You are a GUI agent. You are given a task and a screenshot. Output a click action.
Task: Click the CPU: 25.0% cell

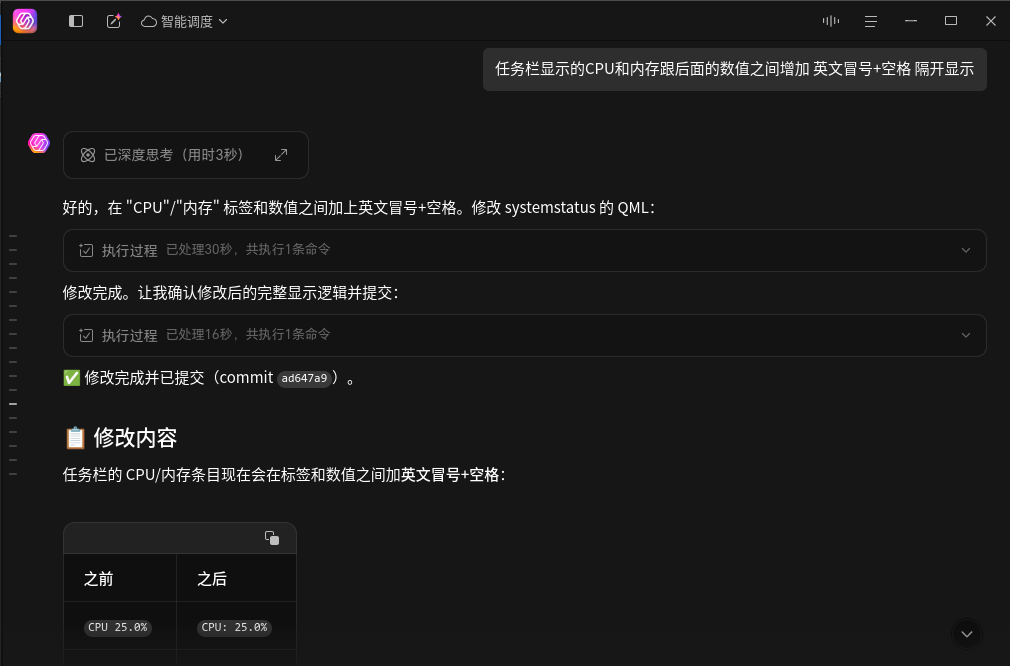pos(234,627)
